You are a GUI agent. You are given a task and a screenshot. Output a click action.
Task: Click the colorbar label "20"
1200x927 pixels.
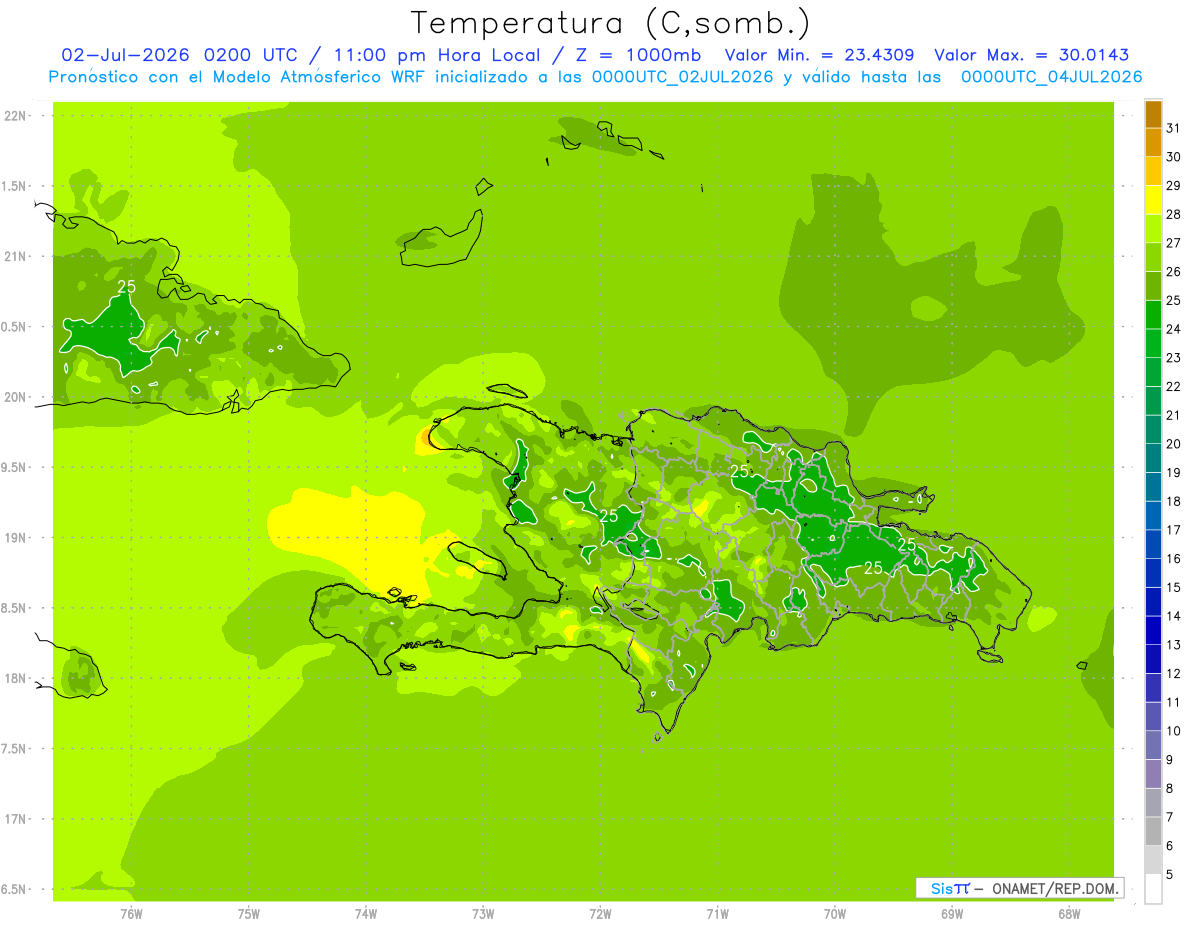pos(1174,444)
